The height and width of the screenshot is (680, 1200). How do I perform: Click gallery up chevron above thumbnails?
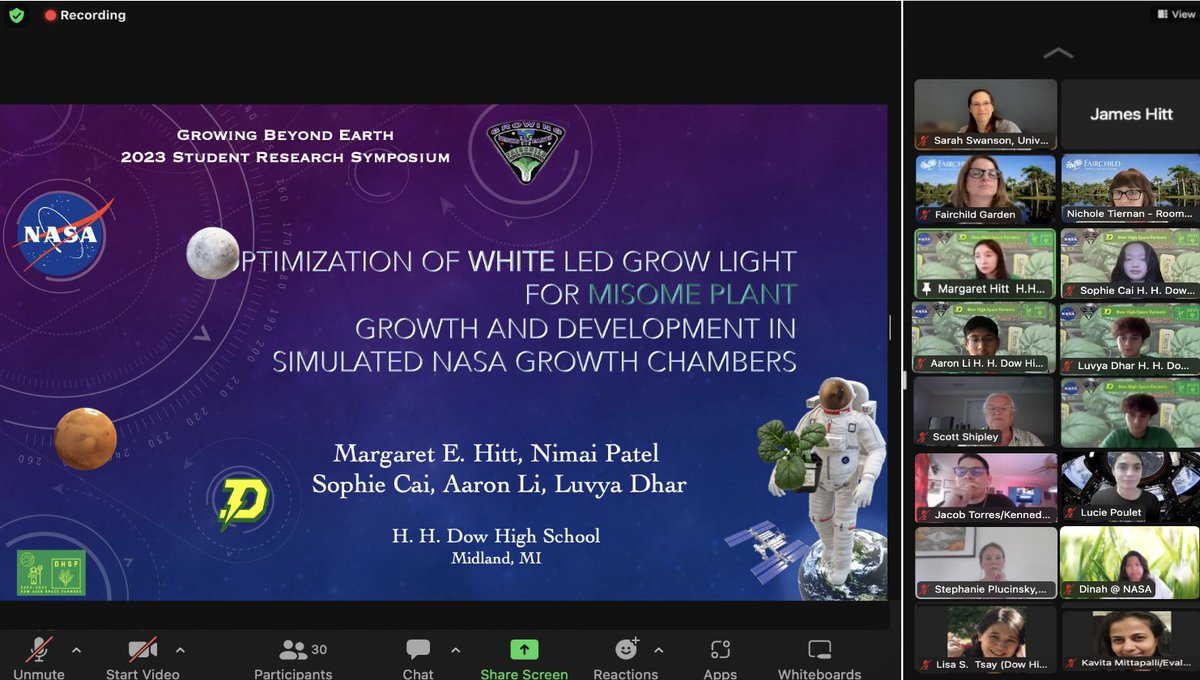click(1058, 53)
